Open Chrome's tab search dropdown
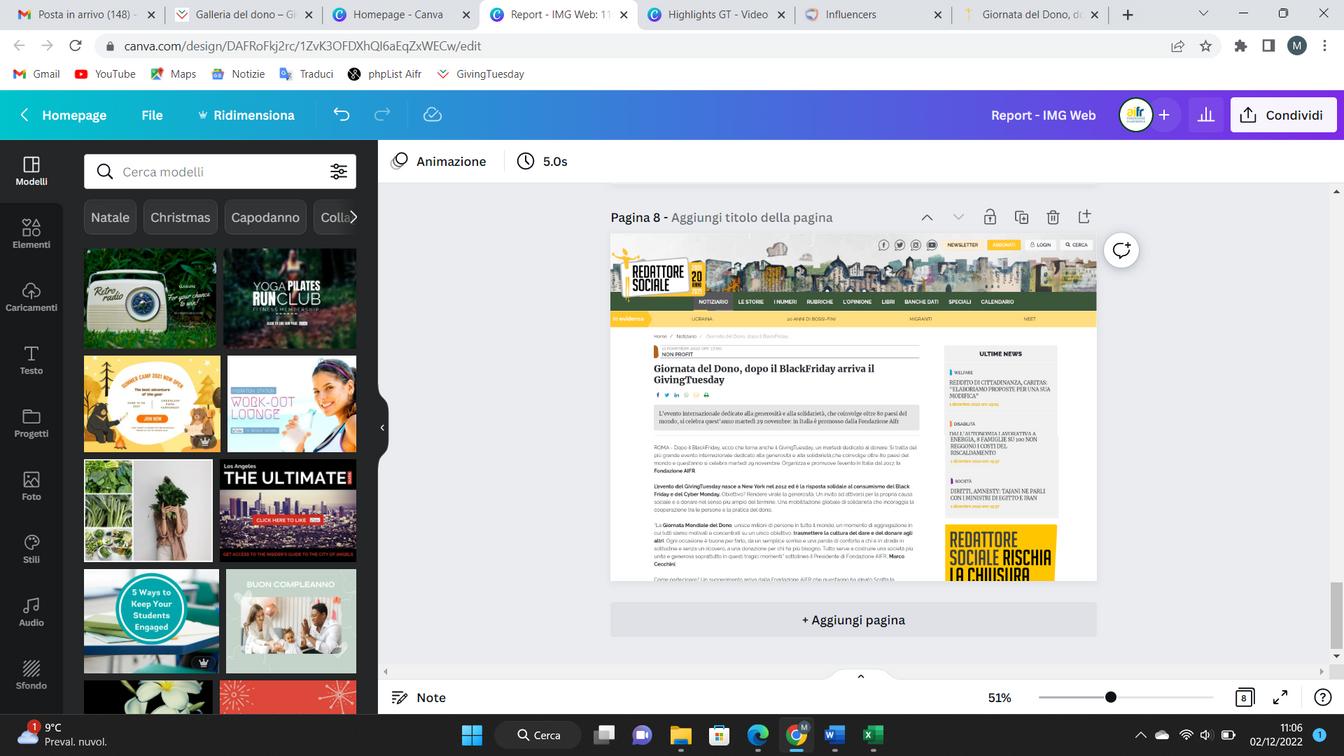The height and width of the screenshot is (756, 1344). pyautogui.click(x=1203, y=14)
